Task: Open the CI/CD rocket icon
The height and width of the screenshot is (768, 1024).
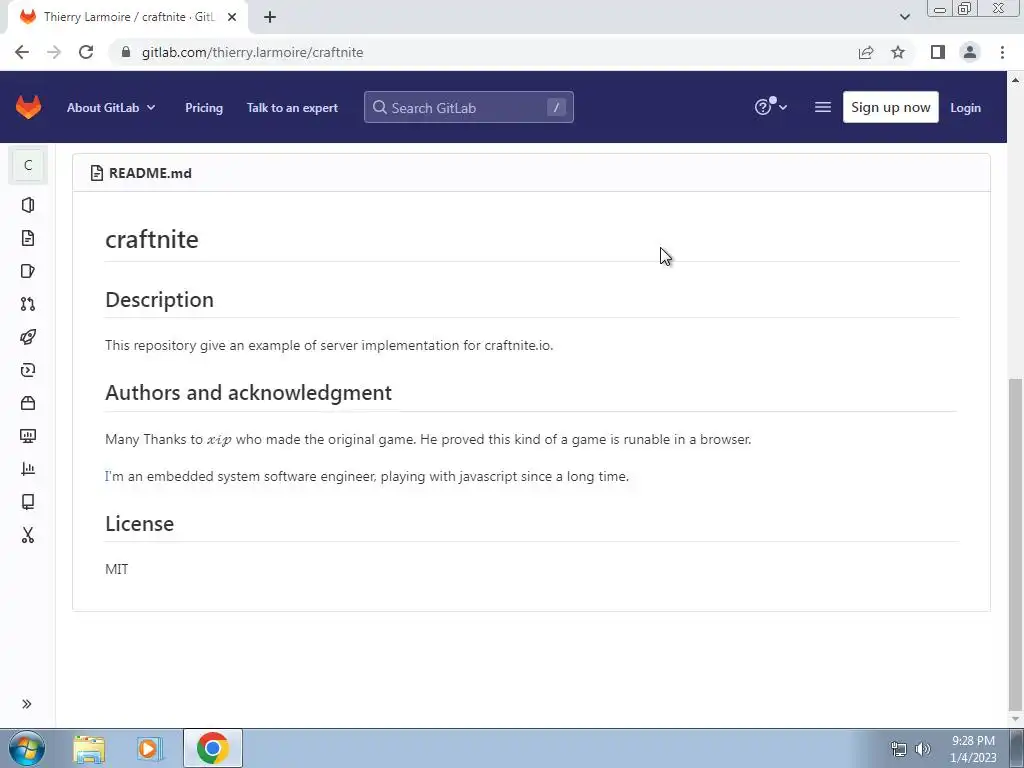Action: click(x=27, y=337)
